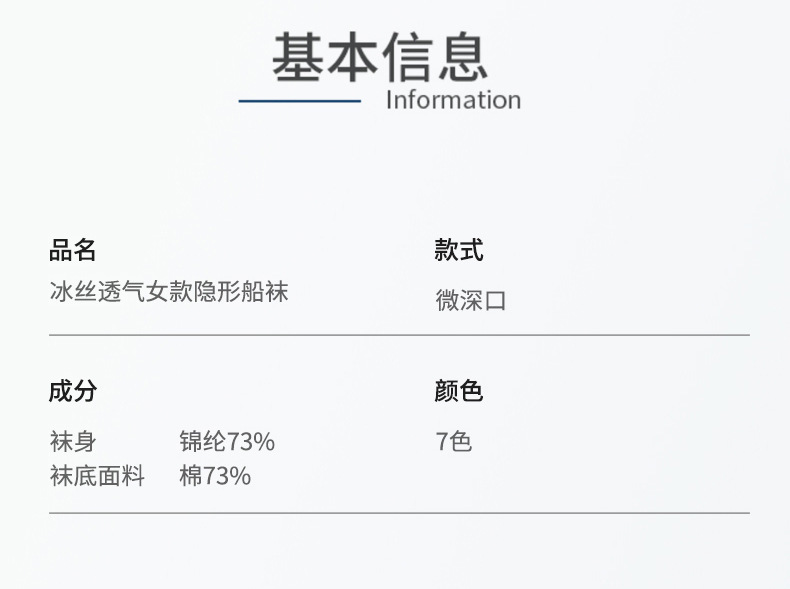Screen dimensions: 790x589
Task: Click the 基本信息 heading
Action: [x=380, y=57]
